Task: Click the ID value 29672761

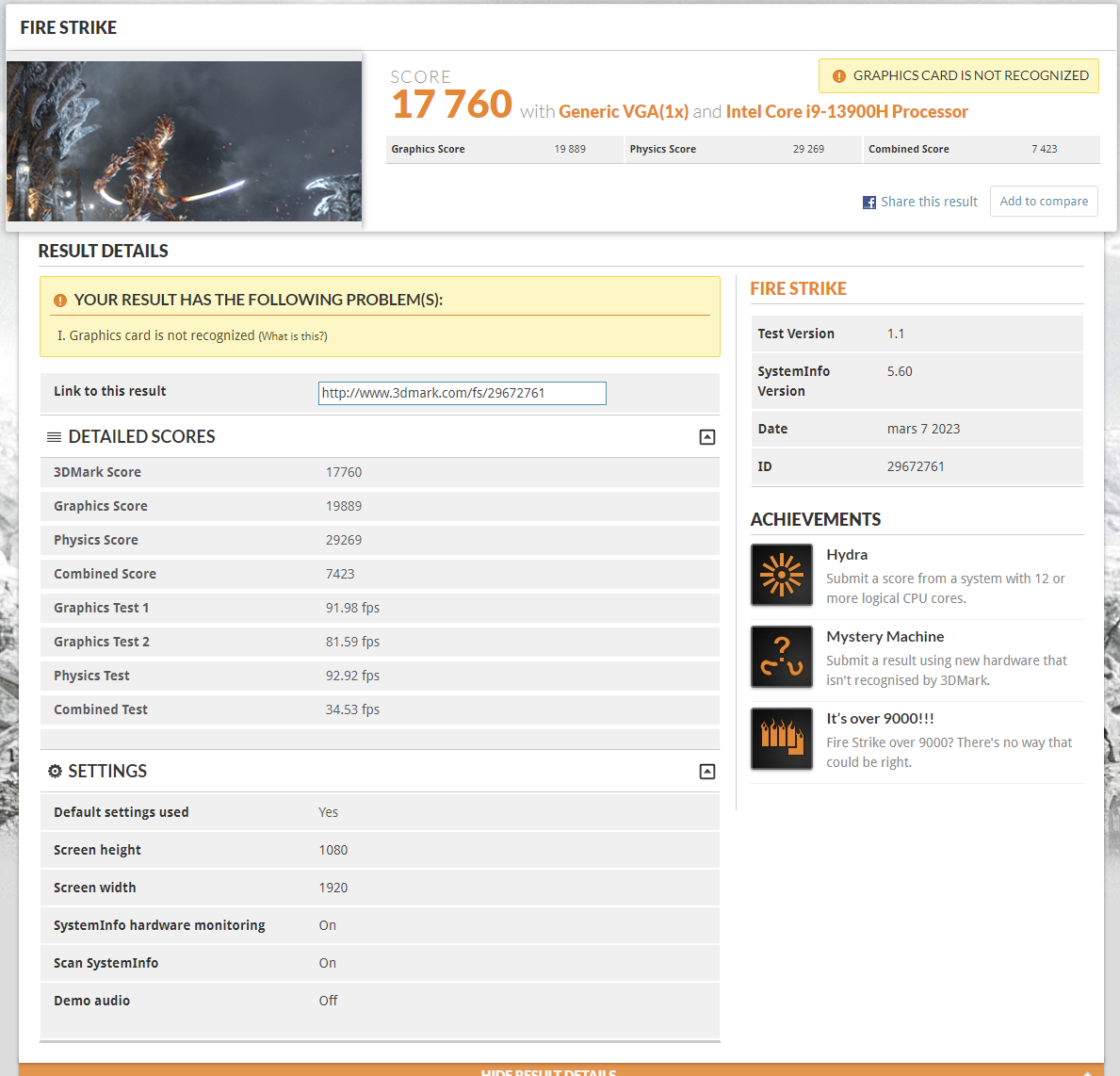Action: point(916,466)
